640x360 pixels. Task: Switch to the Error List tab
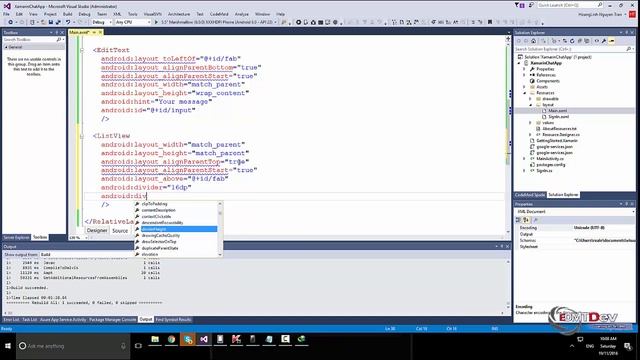[11, 320]
